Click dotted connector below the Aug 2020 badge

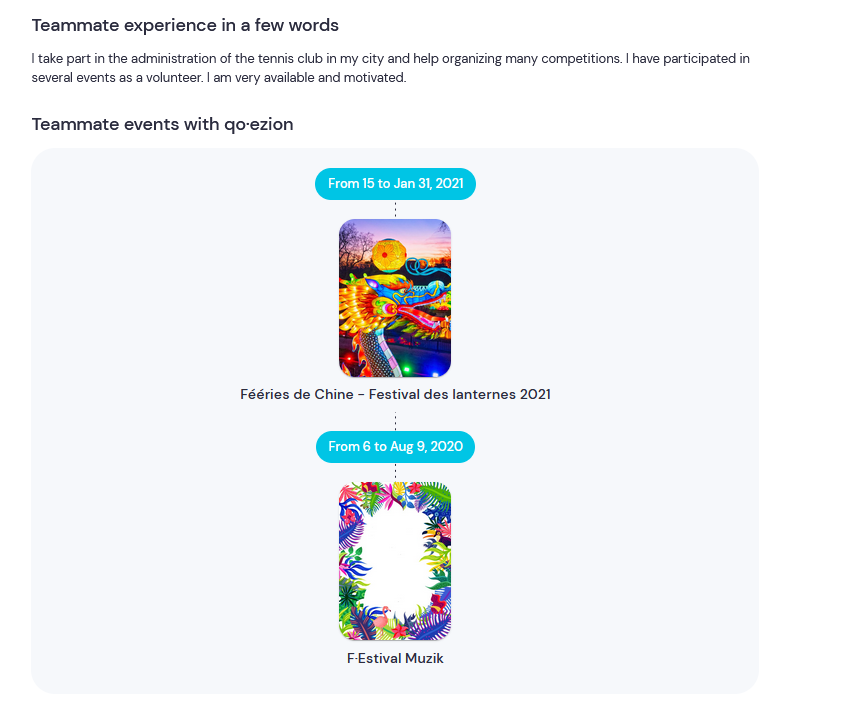(396, 472)
